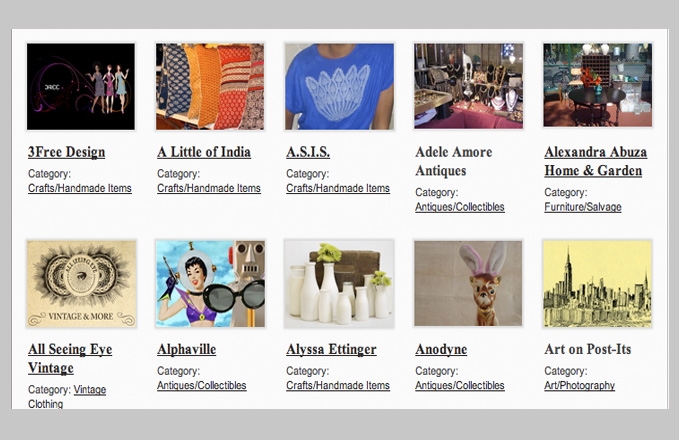
Task: Click the All Seeing Eye logo thumbnail
Action: [x=81, y=284]
